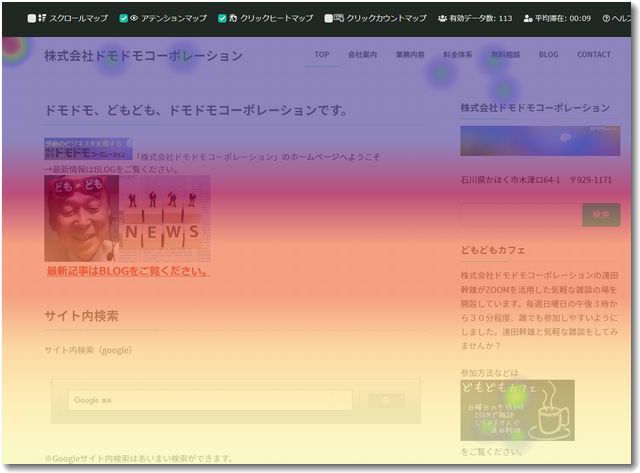640x473 pixels.
Task: Open the 業務内容 navigation item
Action: click(410, 54)
